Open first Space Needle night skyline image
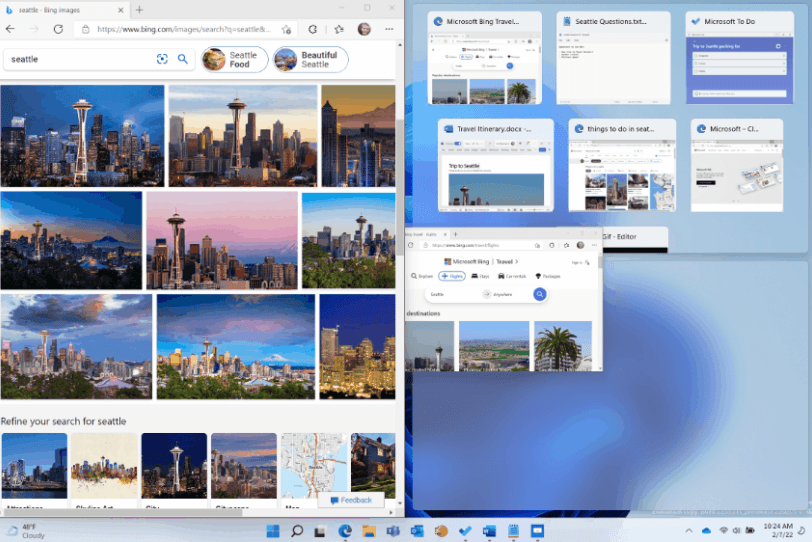Viewport: 812px width, 542px height. [82, 136]
